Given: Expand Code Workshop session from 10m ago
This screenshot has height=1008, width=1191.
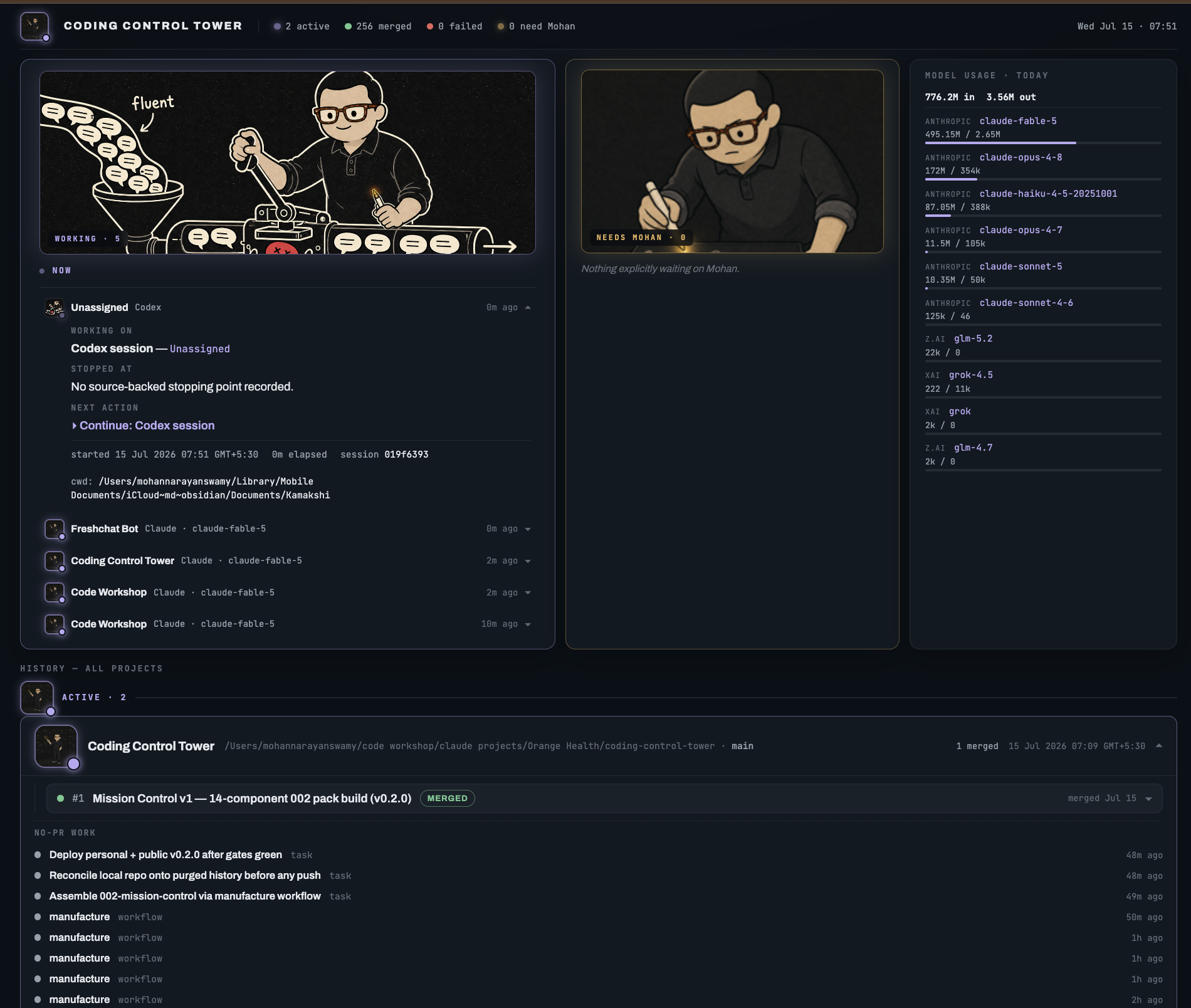Looking at the screenshot, I should [x=528, y=624].
